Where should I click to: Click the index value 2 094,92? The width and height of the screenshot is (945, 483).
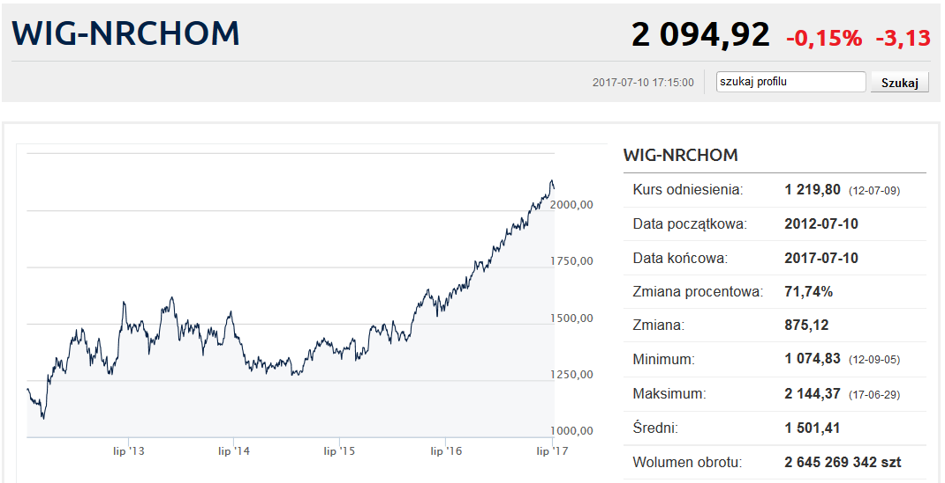tap(700, 34)
